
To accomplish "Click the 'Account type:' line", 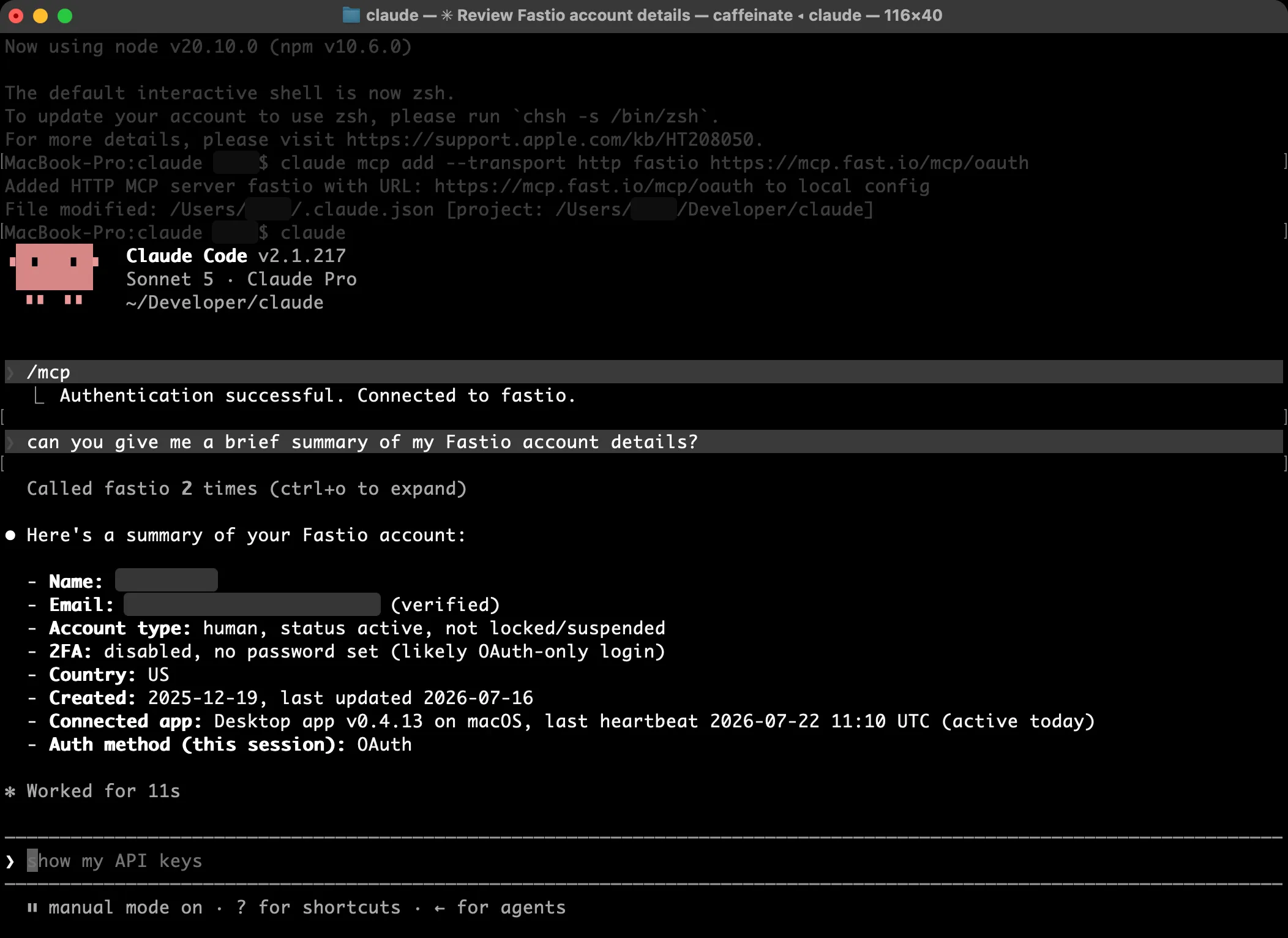I will pos(357,628).
